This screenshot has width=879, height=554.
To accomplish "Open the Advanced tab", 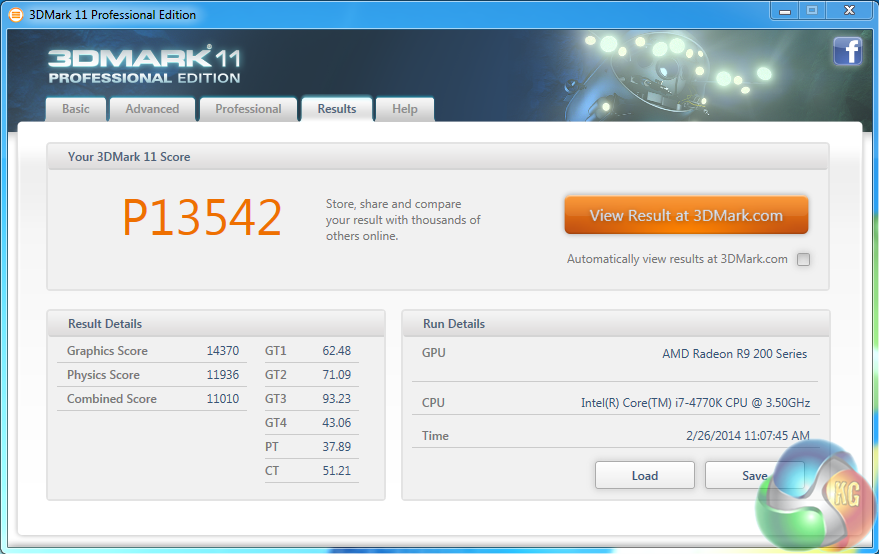I will [152, 109].
